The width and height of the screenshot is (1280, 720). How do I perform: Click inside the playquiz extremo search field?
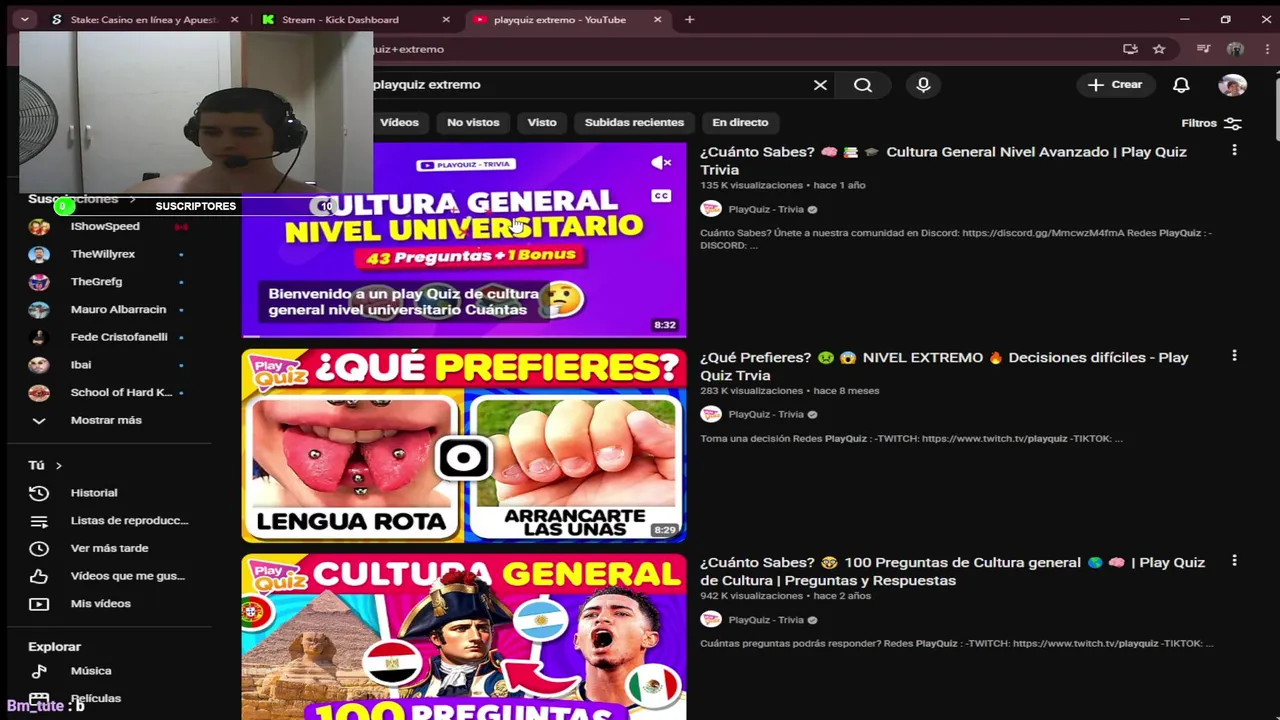pyautogui.click(x=590, y=85)
